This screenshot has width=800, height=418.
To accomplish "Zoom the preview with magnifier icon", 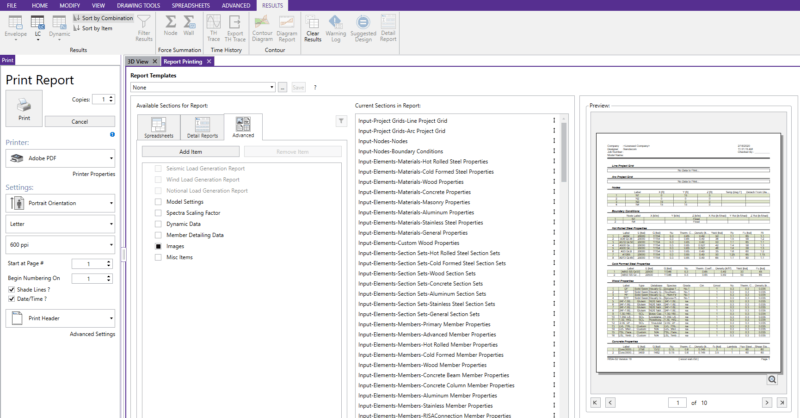I will [x=774, y=380].
